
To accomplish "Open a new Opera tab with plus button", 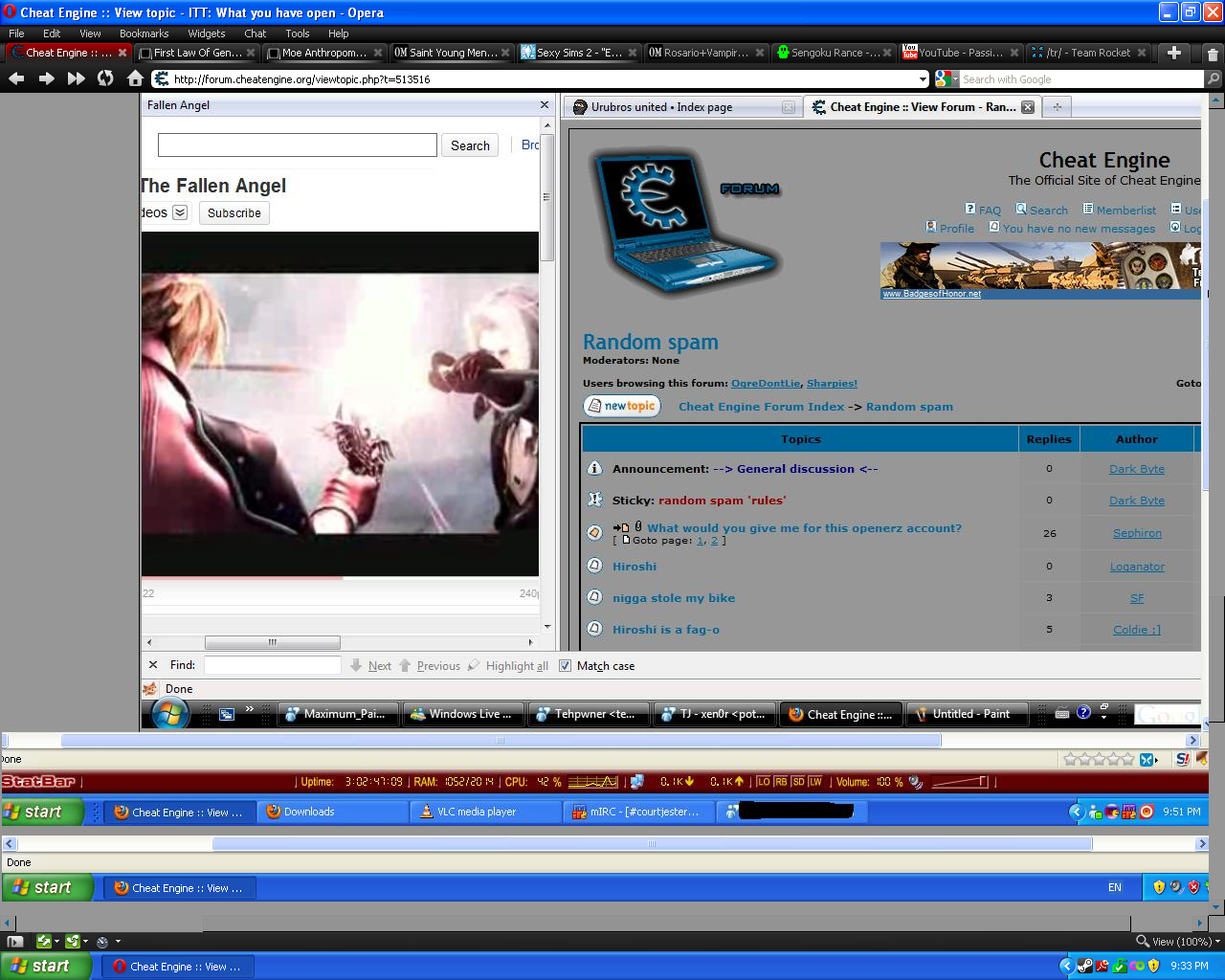I will pyautogui.click(x=1174, y=53).
